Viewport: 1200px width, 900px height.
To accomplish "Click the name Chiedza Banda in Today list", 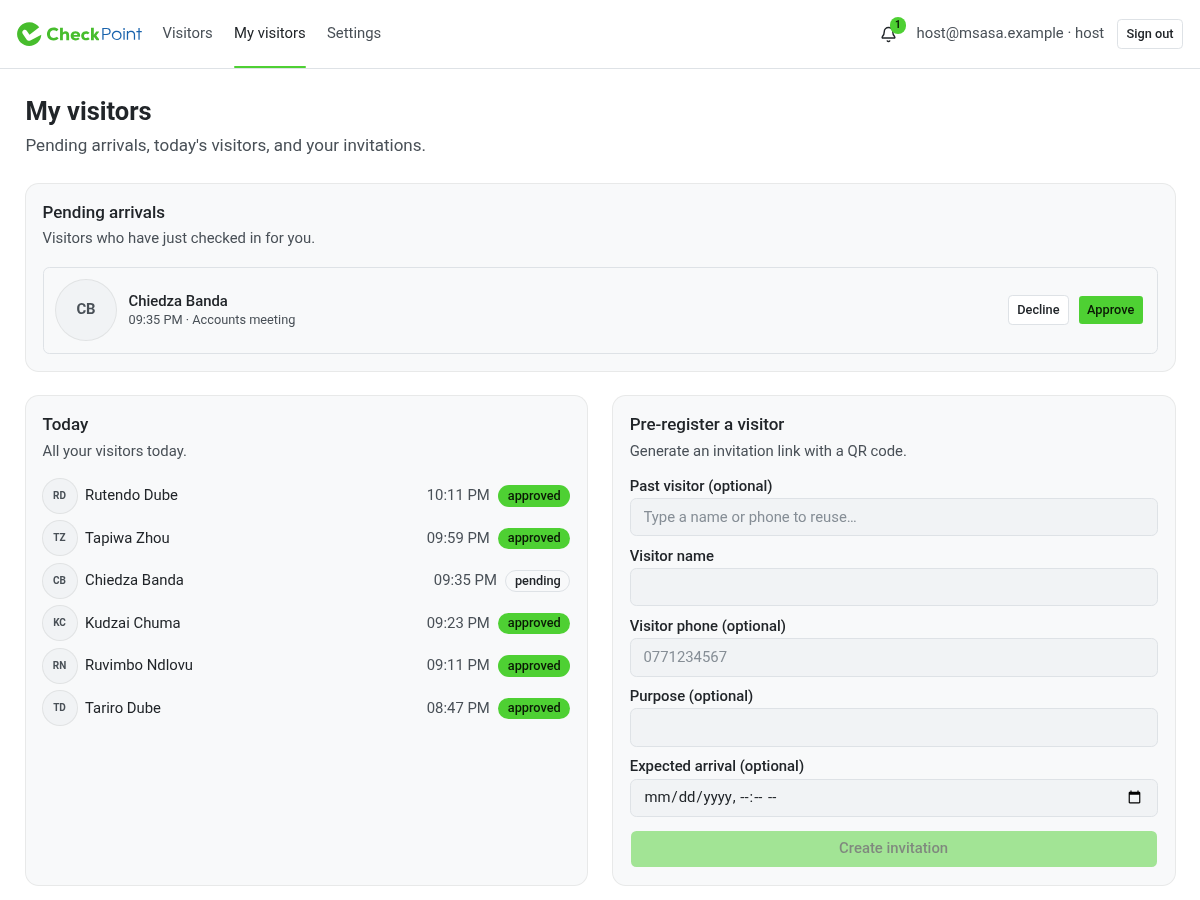I will point(134,580).
